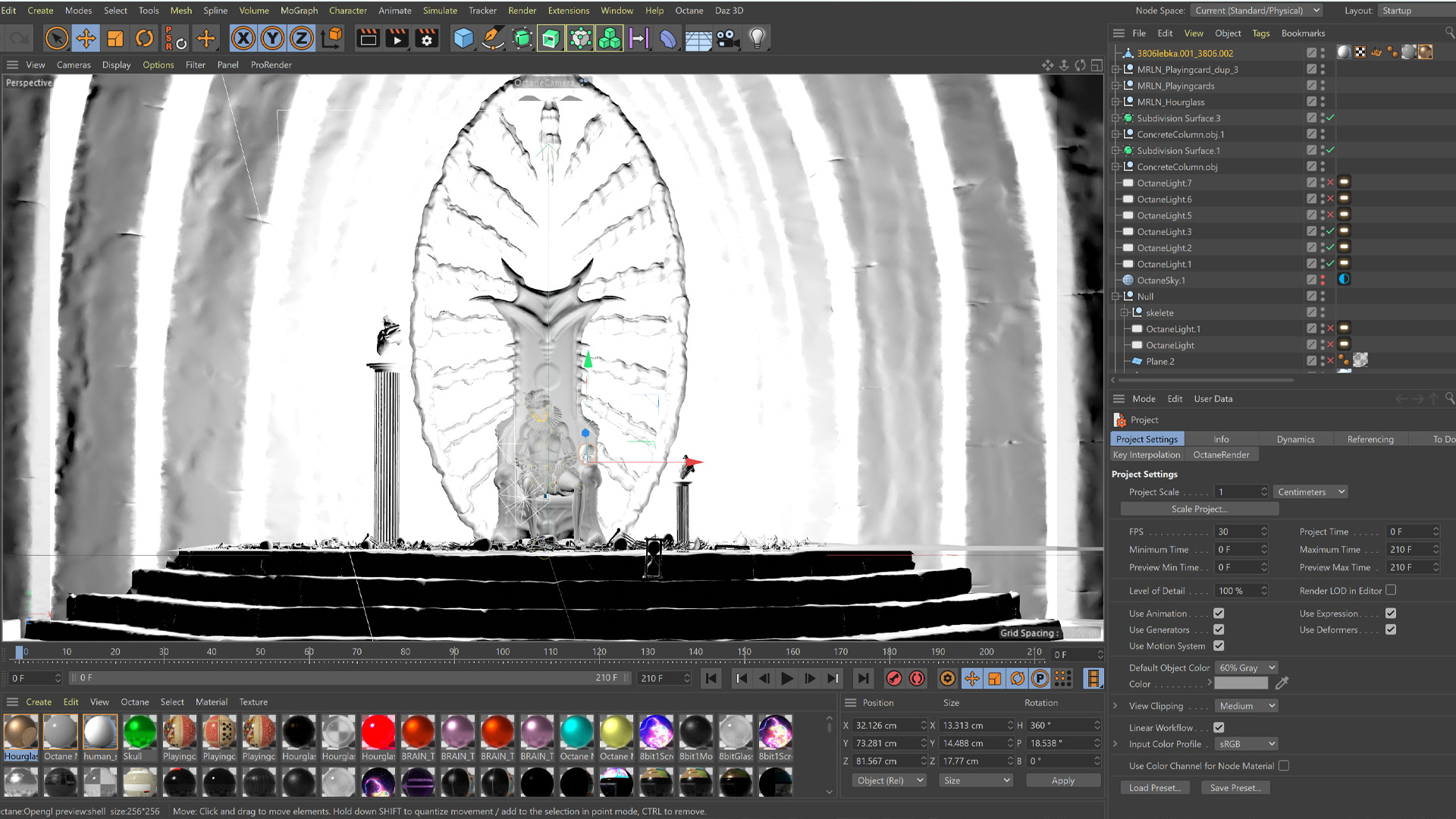Open the Centimeters unit dropdown

(1310, 492)
